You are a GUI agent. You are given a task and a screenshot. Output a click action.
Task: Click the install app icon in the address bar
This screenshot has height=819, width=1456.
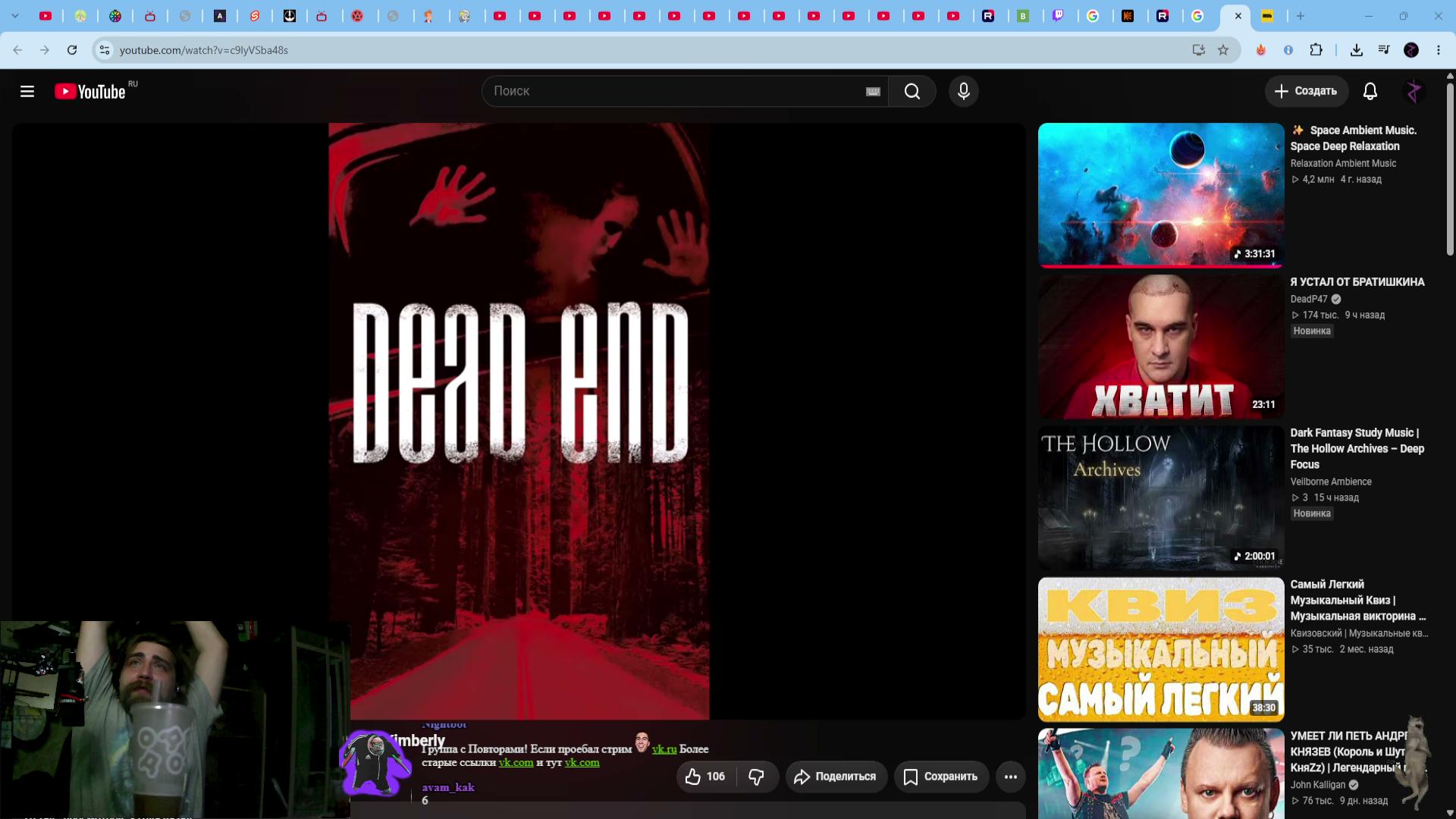click(1198, 50)
